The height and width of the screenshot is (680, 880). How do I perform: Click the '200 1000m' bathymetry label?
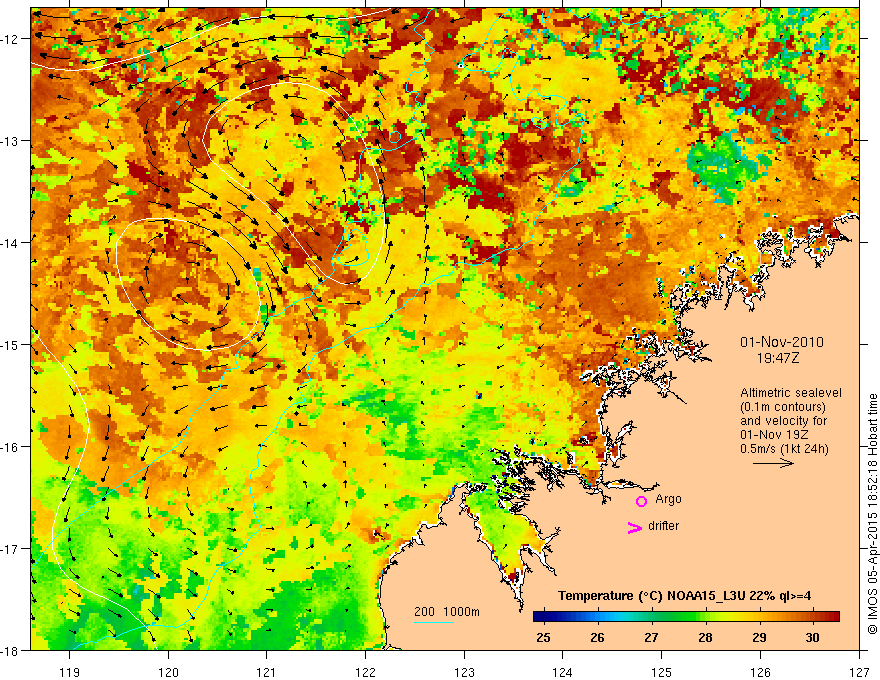[447, 612]
